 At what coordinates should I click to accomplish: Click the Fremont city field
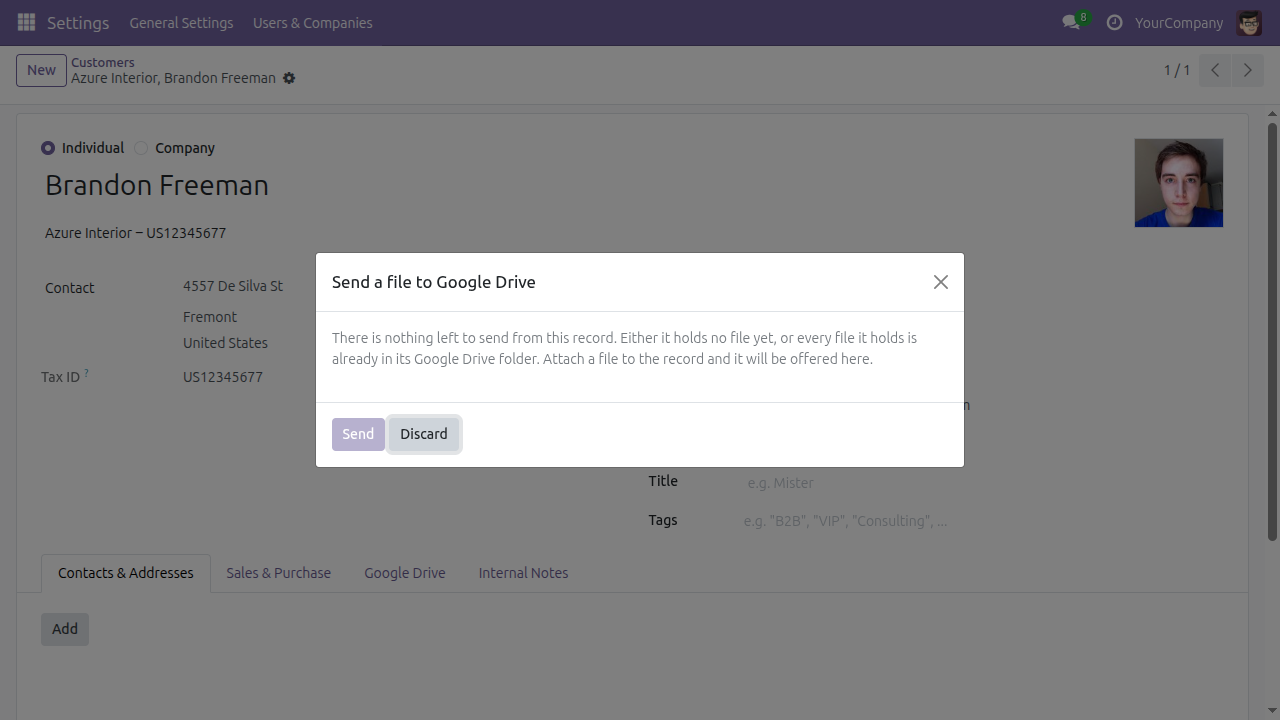pos(210,317)
